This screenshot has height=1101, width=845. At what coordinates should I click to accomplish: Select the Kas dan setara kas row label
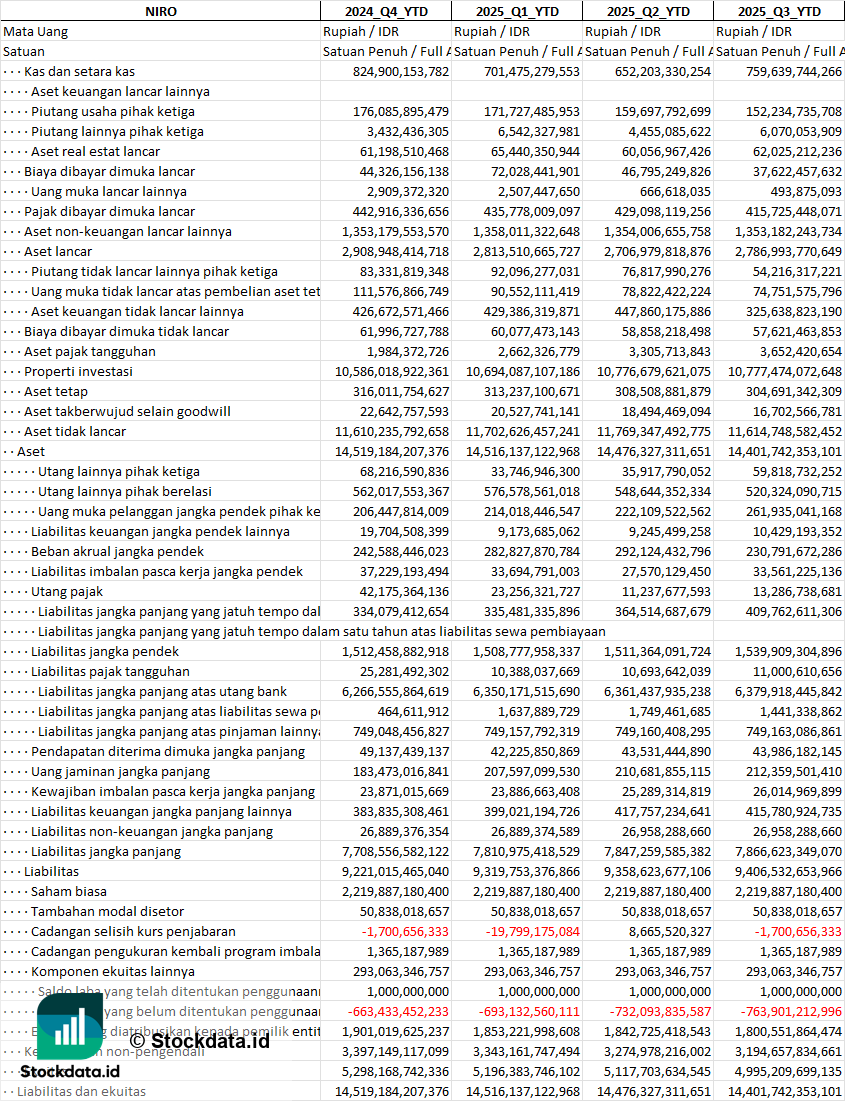pos(79,72)
